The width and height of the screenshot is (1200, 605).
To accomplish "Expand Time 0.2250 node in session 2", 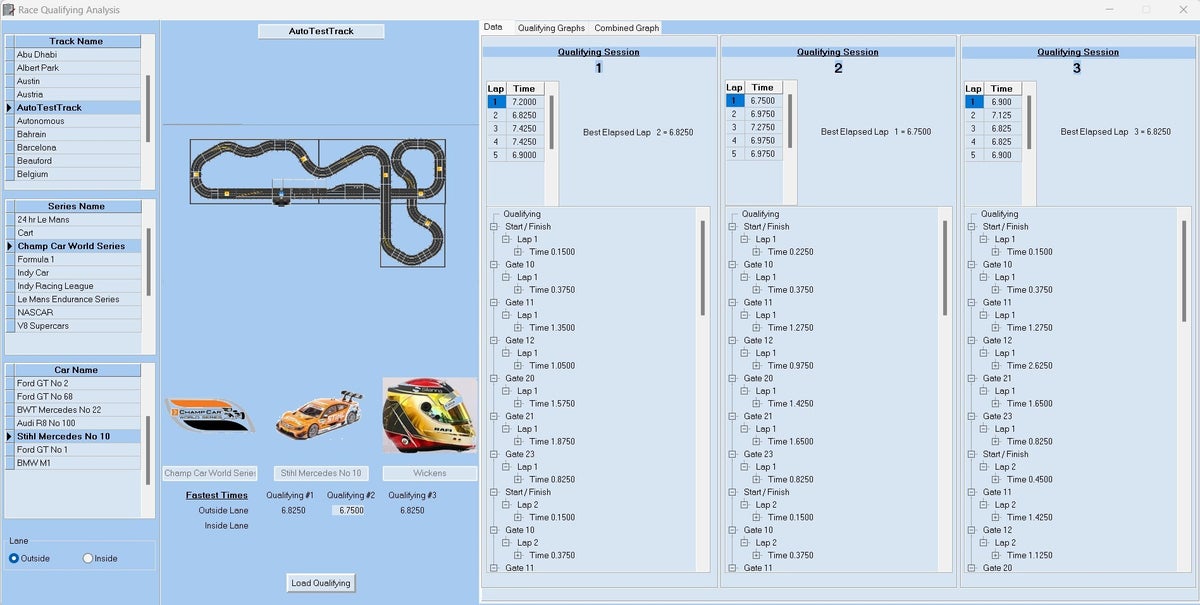I will point(756,252).
